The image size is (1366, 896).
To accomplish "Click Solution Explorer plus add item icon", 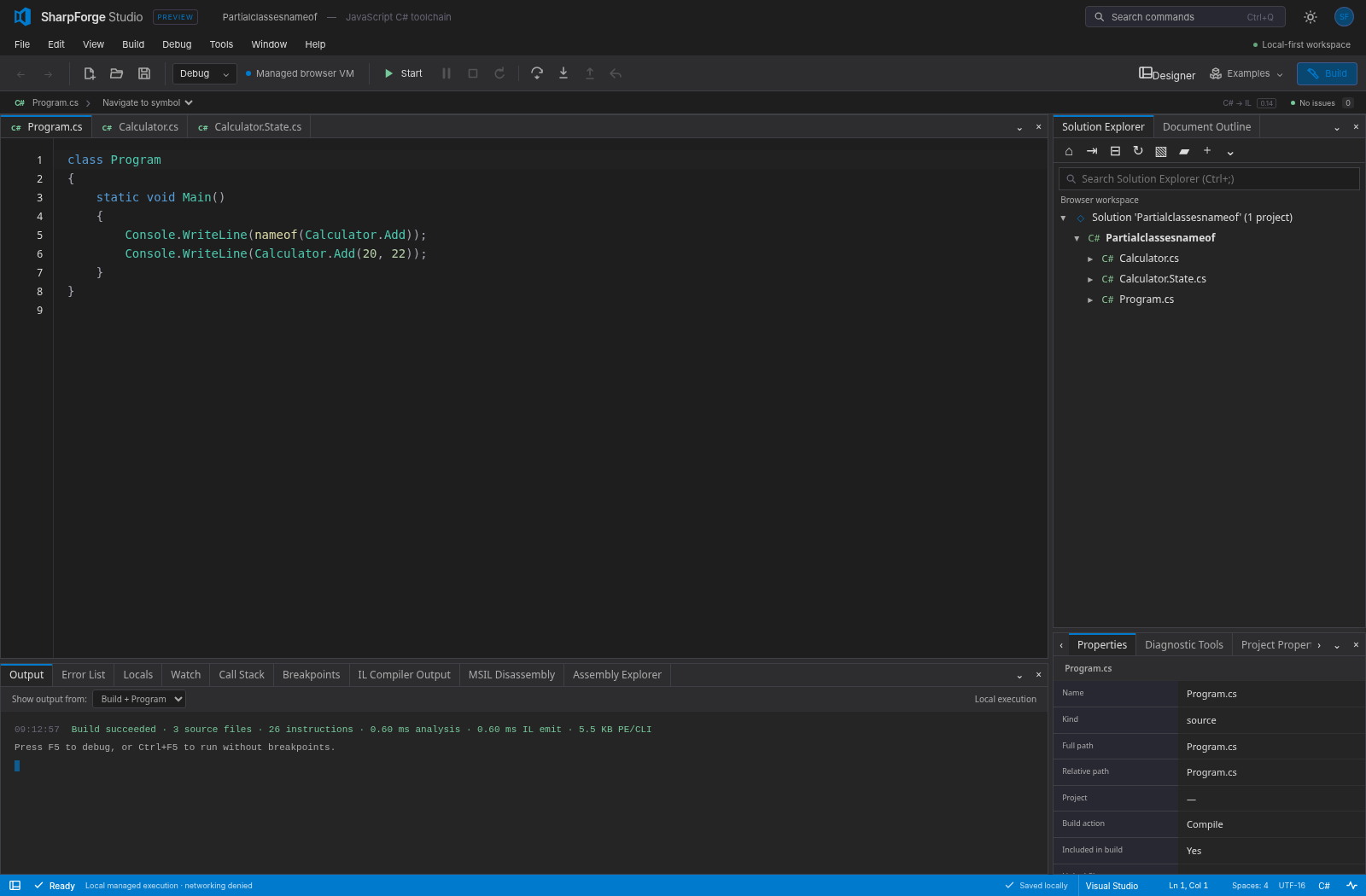I will click(x=1207, y=151).
